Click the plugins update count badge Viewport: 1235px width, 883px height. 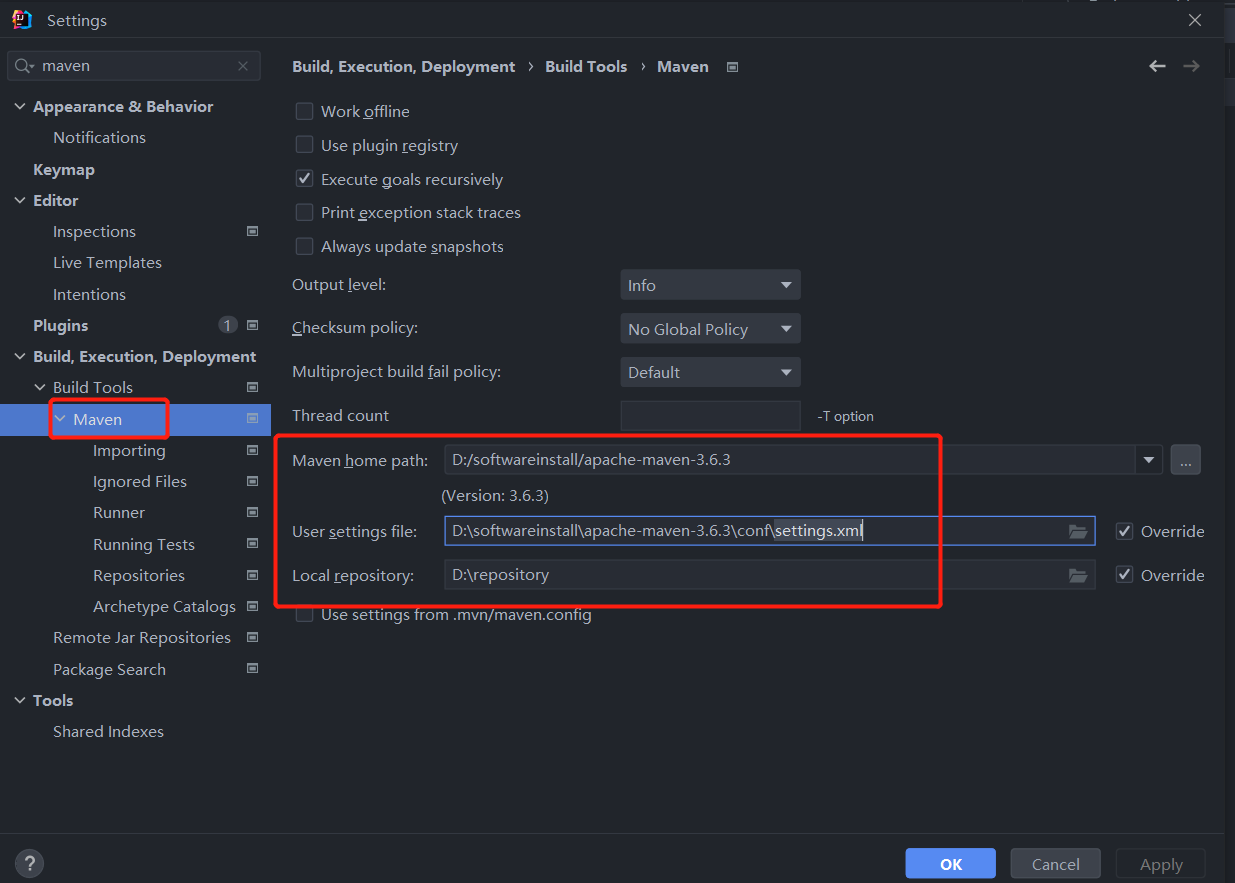(x=228, y=325)
